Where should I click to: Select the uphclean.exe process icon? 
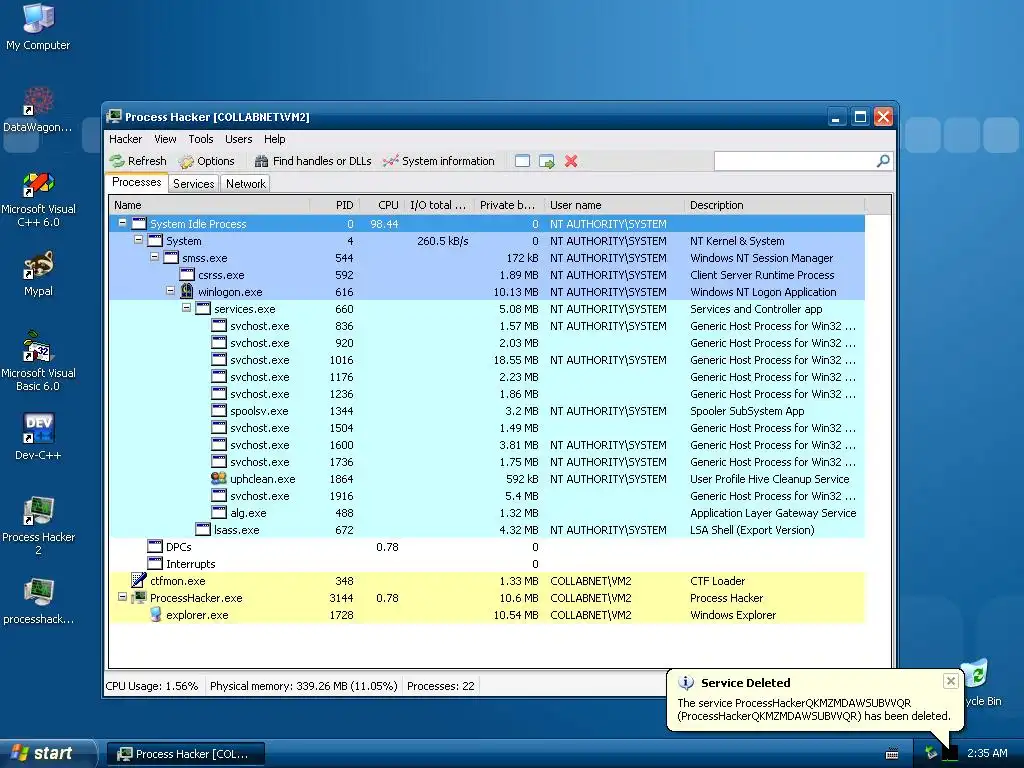coord(219,478)
